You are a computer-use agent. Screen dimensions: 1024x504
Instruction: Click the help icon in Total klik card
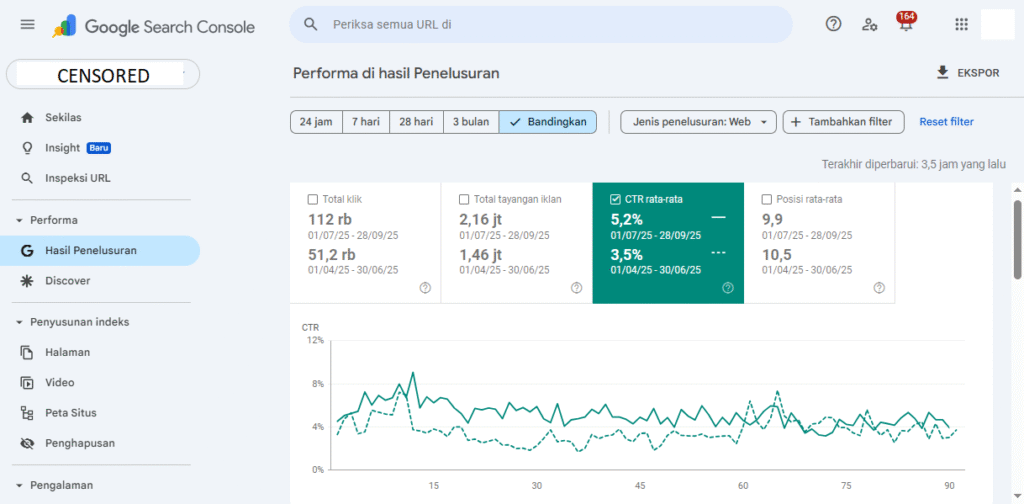click(425, 288)
